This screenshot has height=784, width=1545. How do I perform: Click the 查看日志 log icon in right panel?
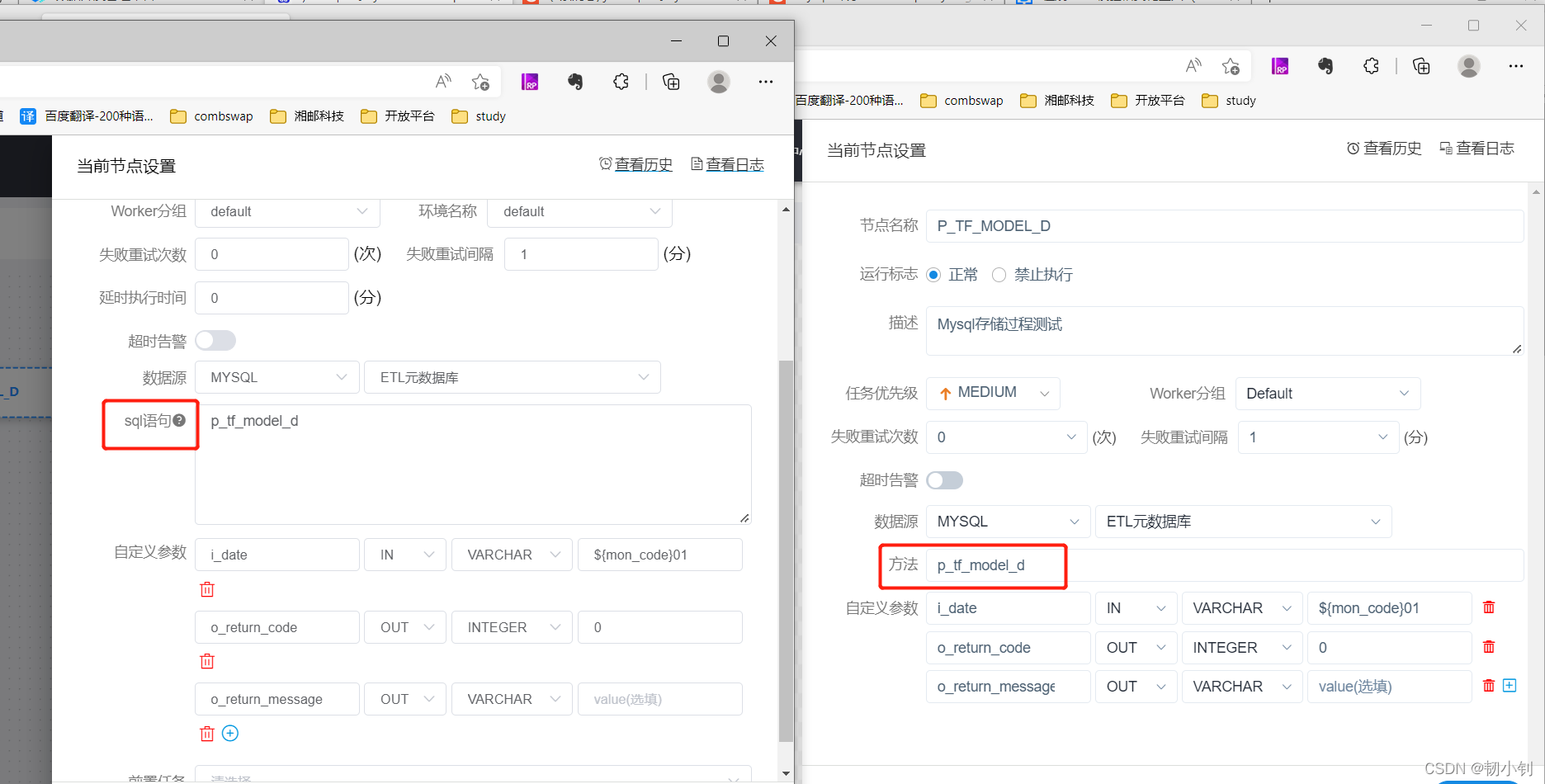[1446, 148]
